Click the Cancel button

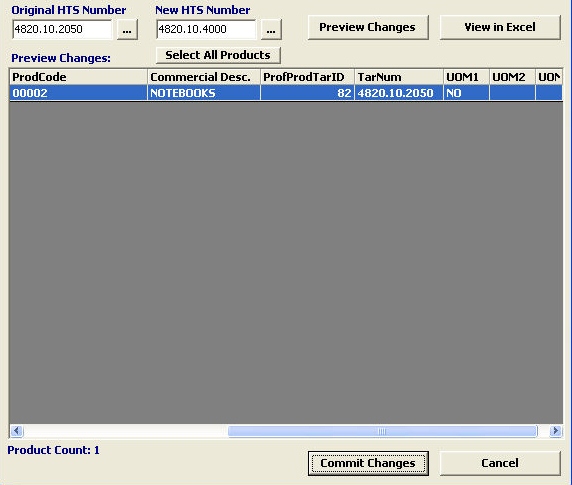(x=500, y=463)
